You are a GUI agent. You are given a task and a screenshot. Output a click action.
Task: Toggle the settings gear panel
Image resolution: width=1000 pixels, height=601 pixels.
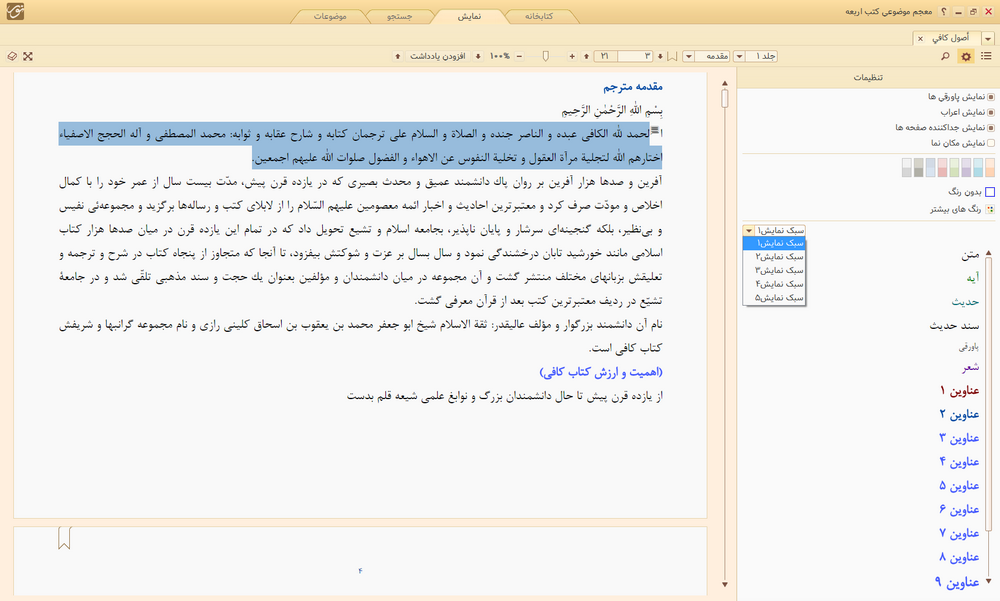pyautogui.click(x=966, y=56)
